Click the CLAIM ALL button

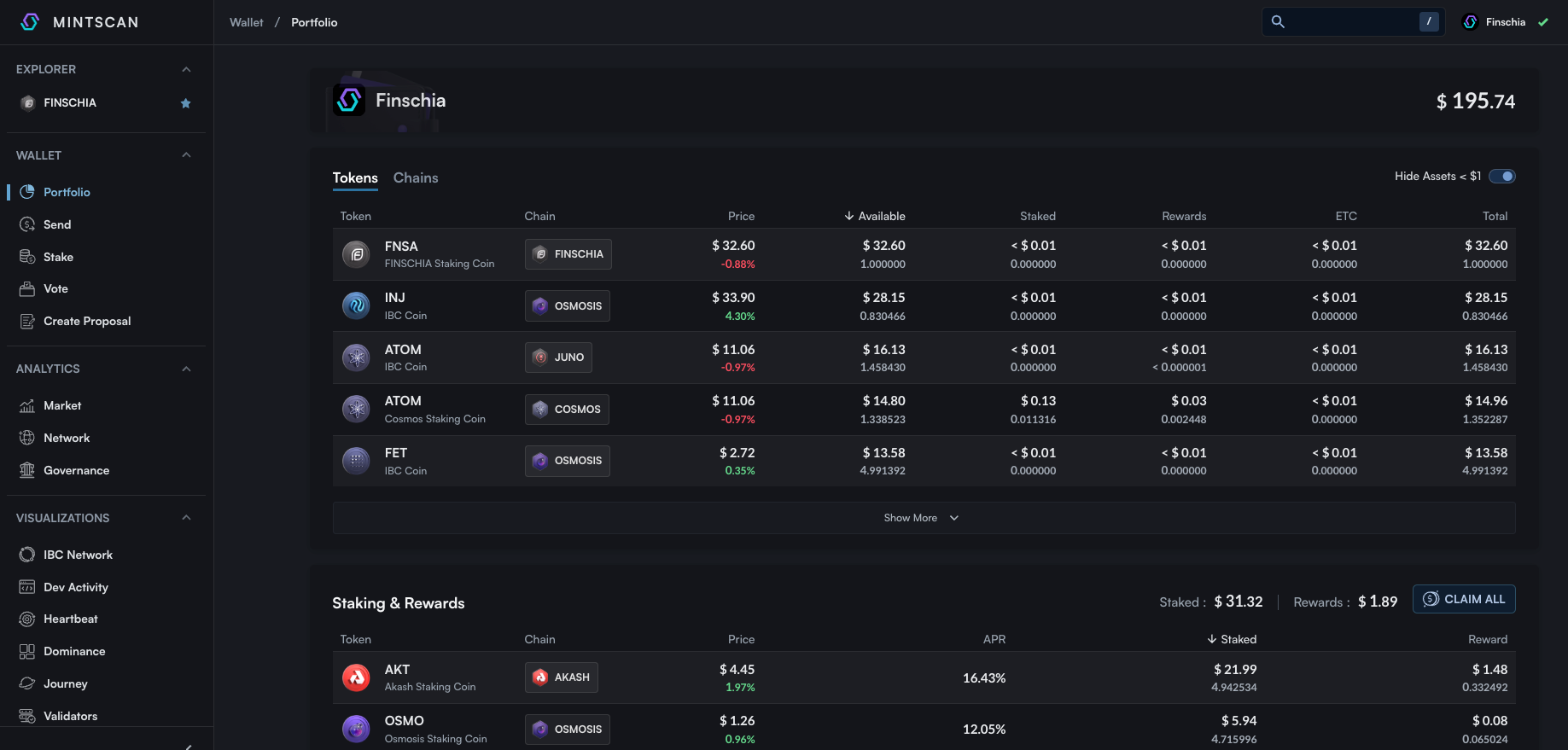pos(1464,599)
